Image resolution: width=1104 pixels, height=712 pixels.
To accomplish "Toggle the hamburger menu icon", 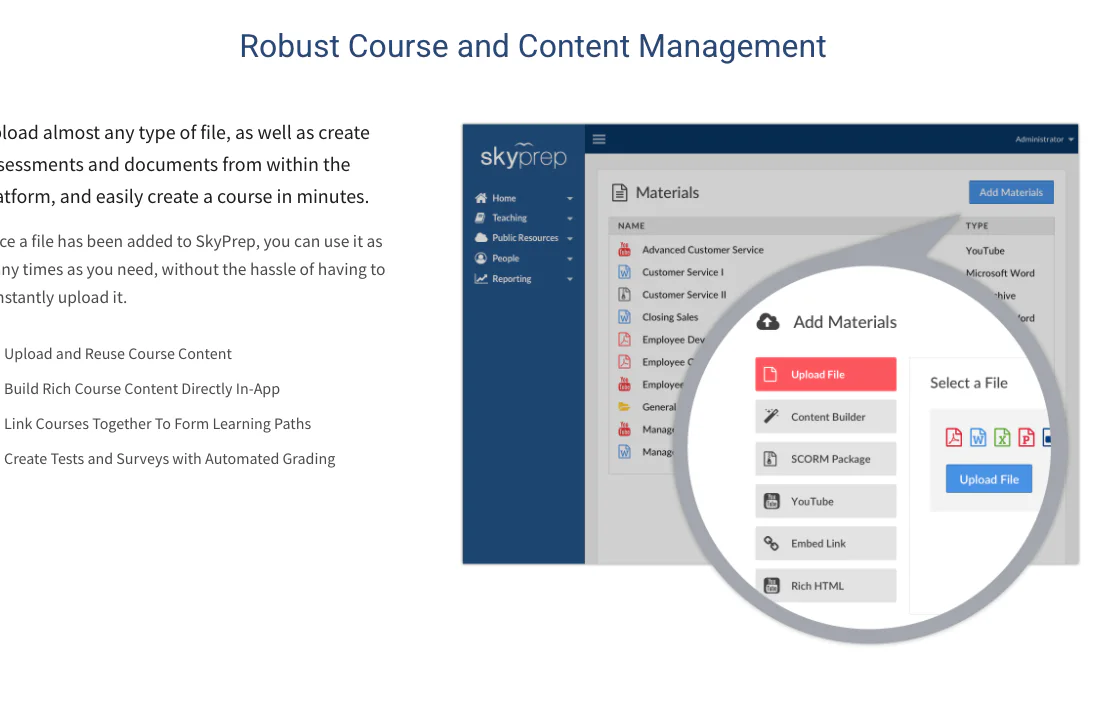I will tap(599, 139).
